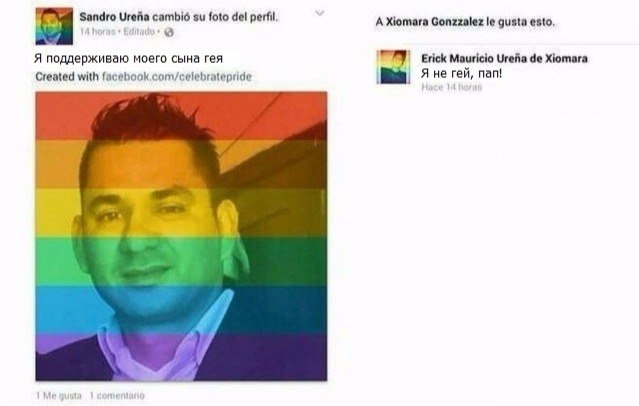This screenshot has width=639, height=406.
Task: Open Xiomara Gonzzalez's profile link
Action: [x=434, y=22]
